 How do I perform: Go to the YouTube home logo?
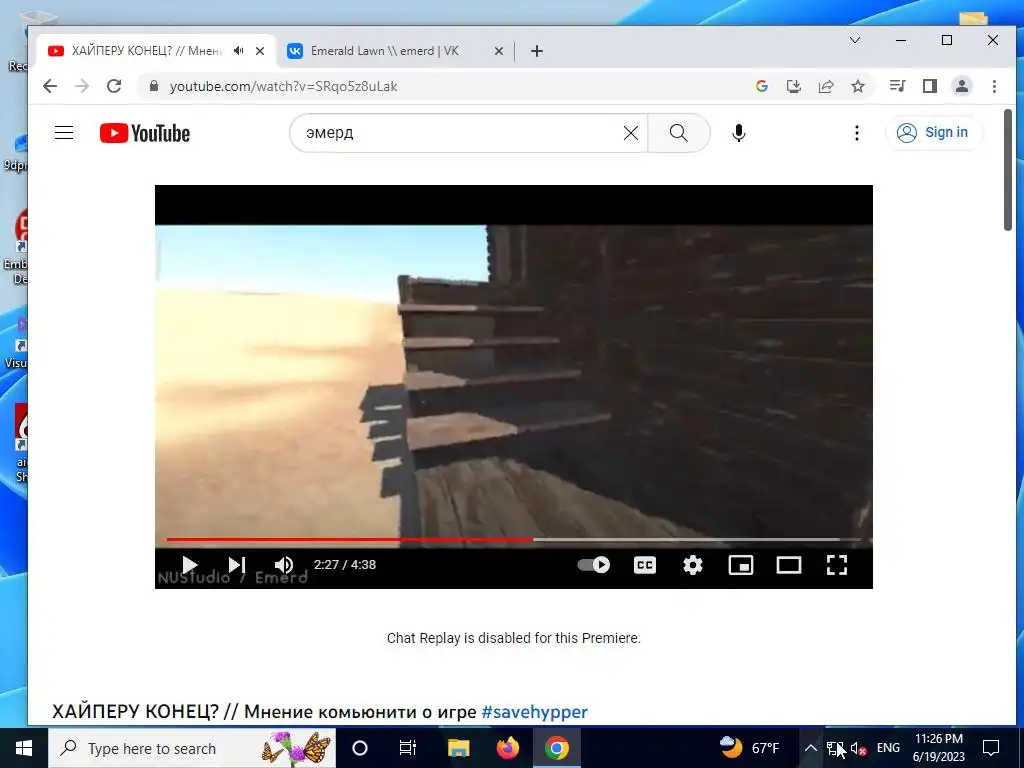pyautogui.click(x=145, y=133)
